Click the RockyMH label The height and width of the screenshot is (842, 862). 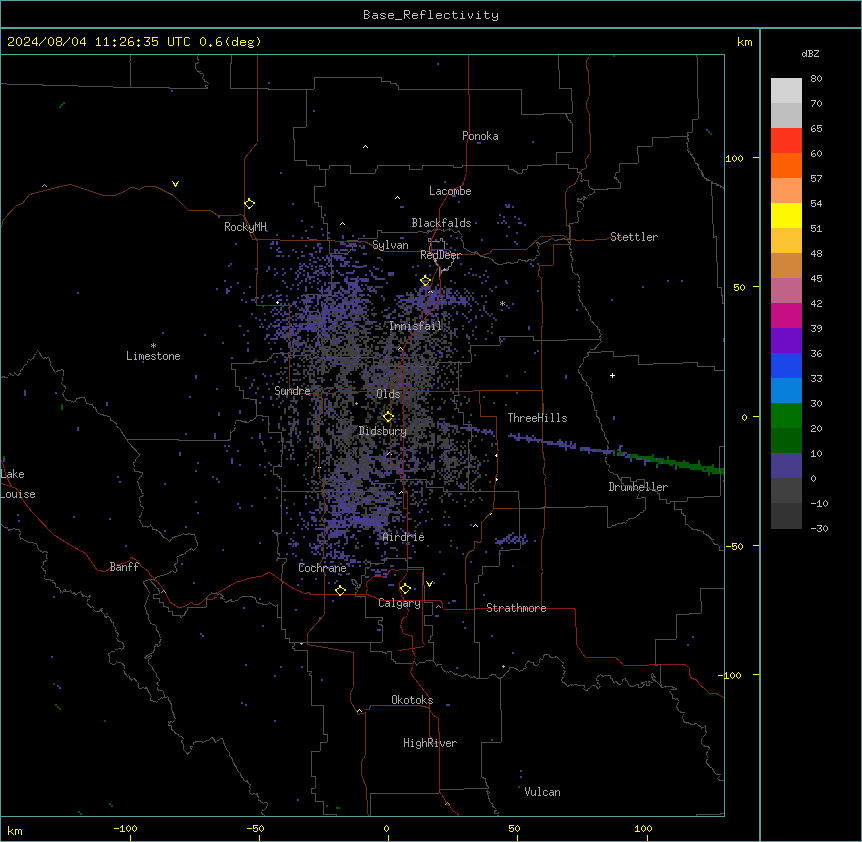[x=246, y=227]
